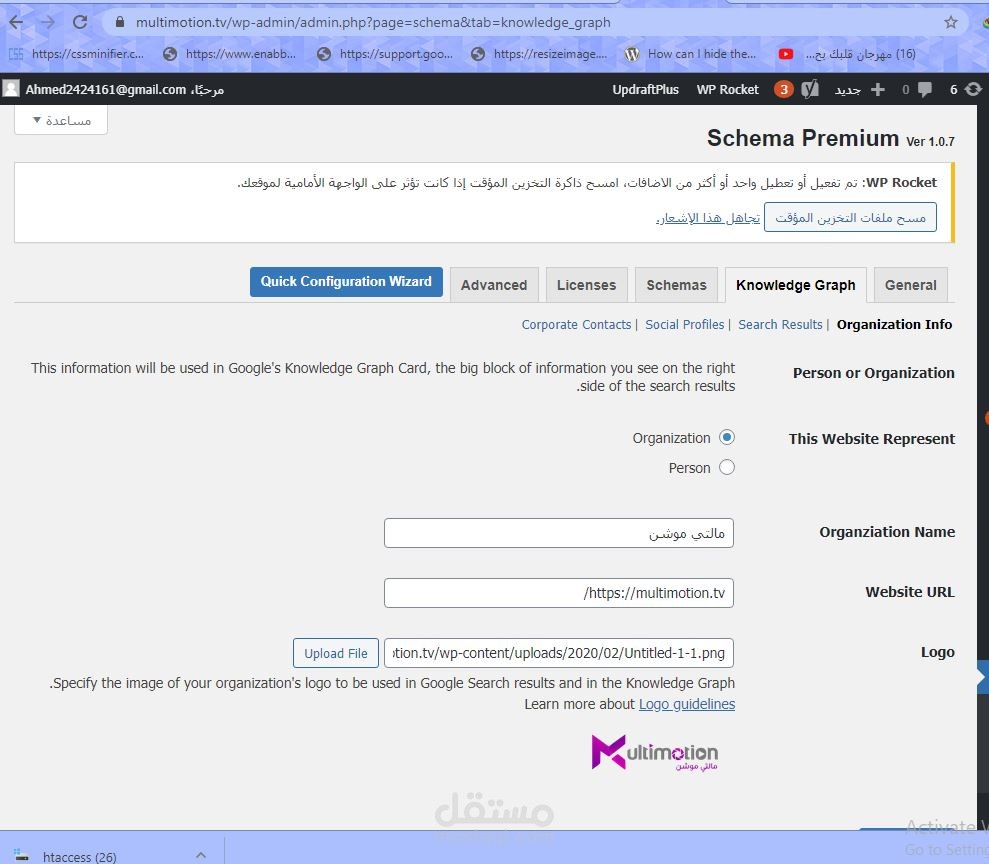Open the YouTube bookmark icon
This screenshot has width=989, height=864.
785,54
